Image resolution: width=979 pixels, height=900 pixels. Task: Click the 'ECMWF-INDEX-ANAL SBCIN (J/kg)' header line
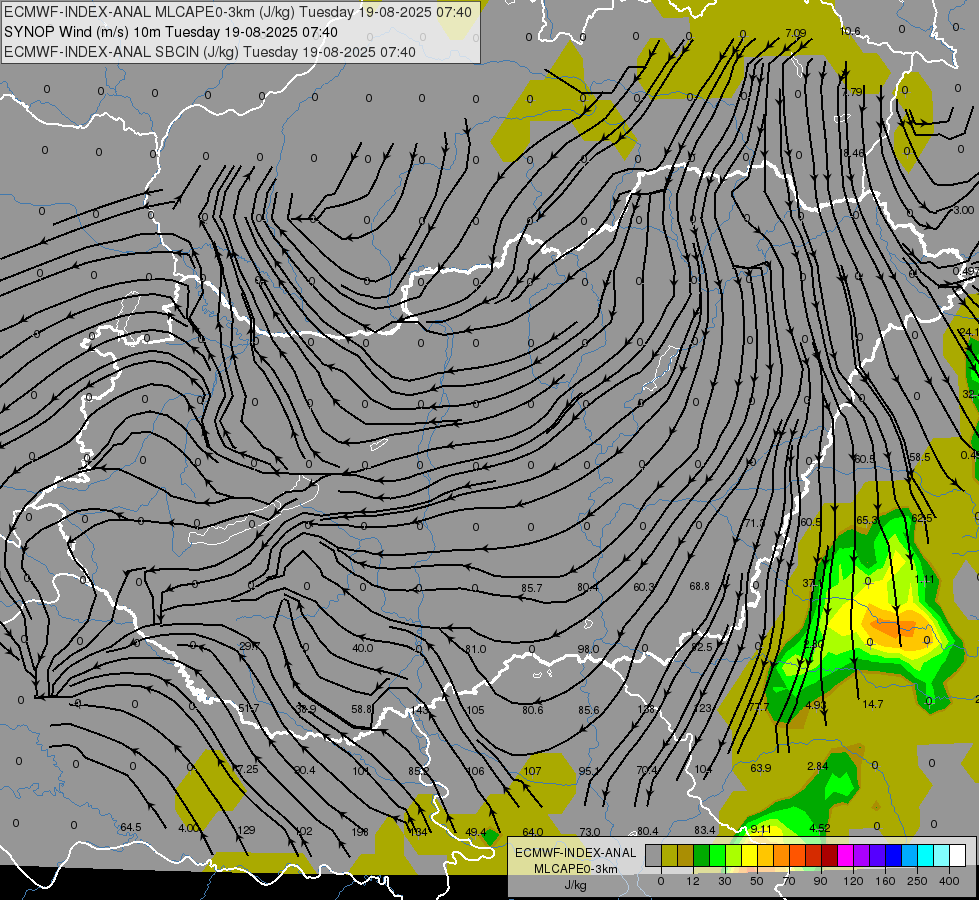click(121, 52)
